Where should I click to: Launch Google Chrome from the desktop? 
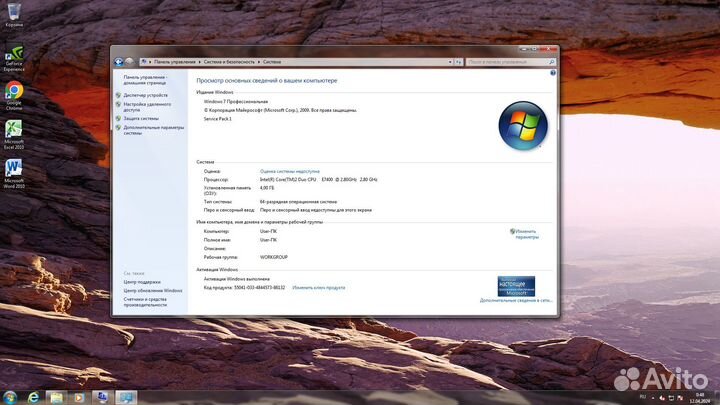[14, 96]
